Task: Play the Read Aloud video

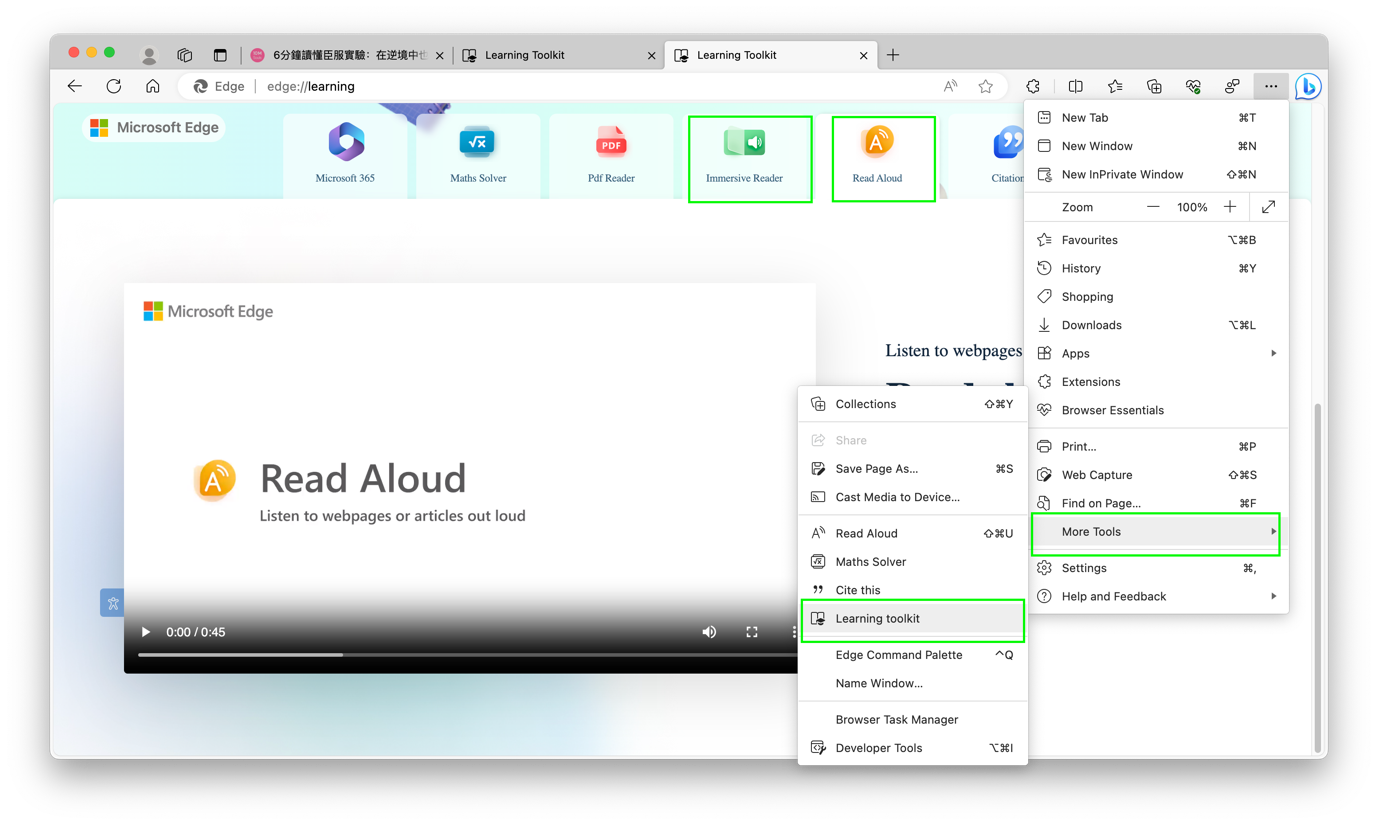Action: [146, 632]
